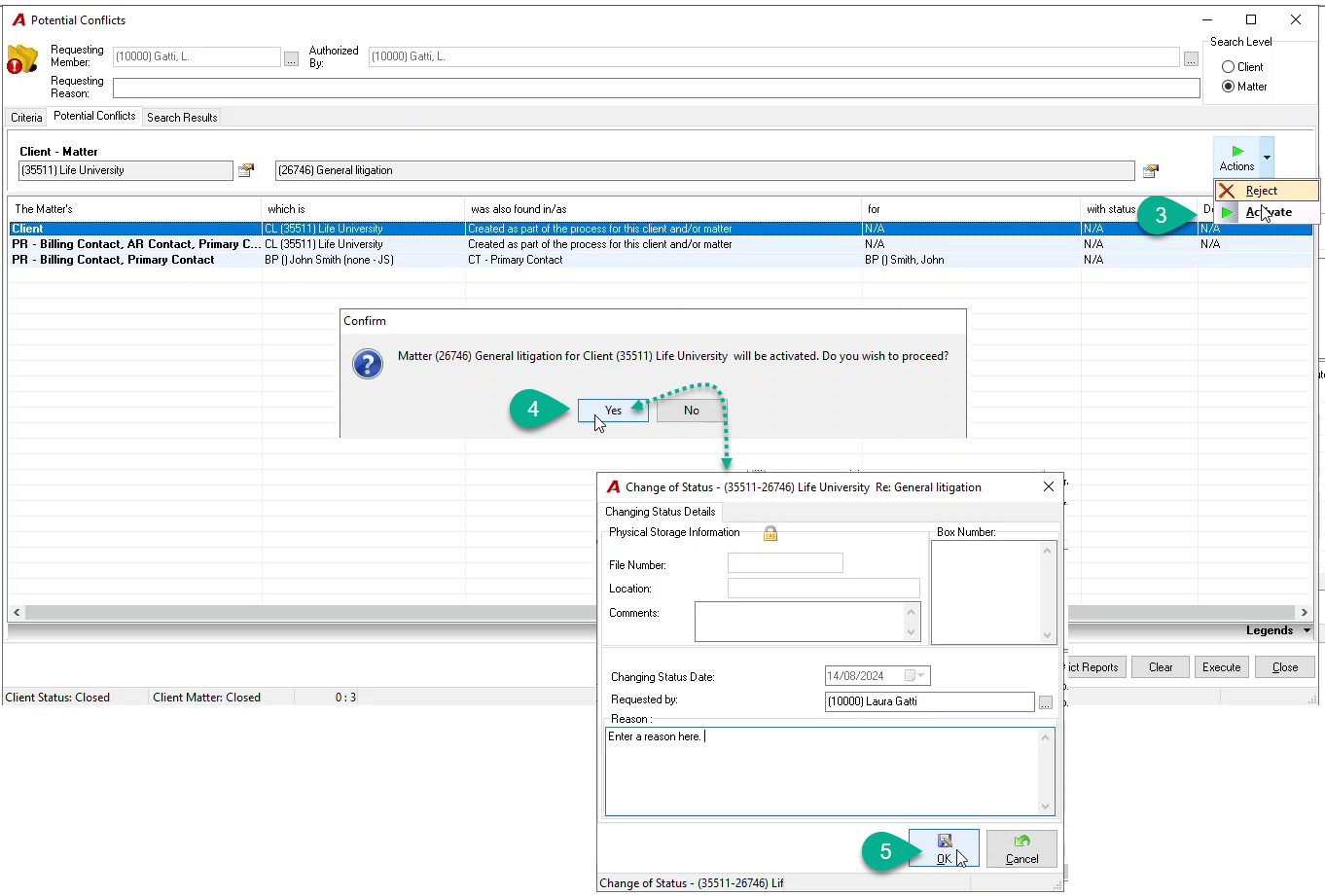Screen dimensions: 1325x896
Task: Open client lookup icon beside Life University
Action: [x=246, y=170]
